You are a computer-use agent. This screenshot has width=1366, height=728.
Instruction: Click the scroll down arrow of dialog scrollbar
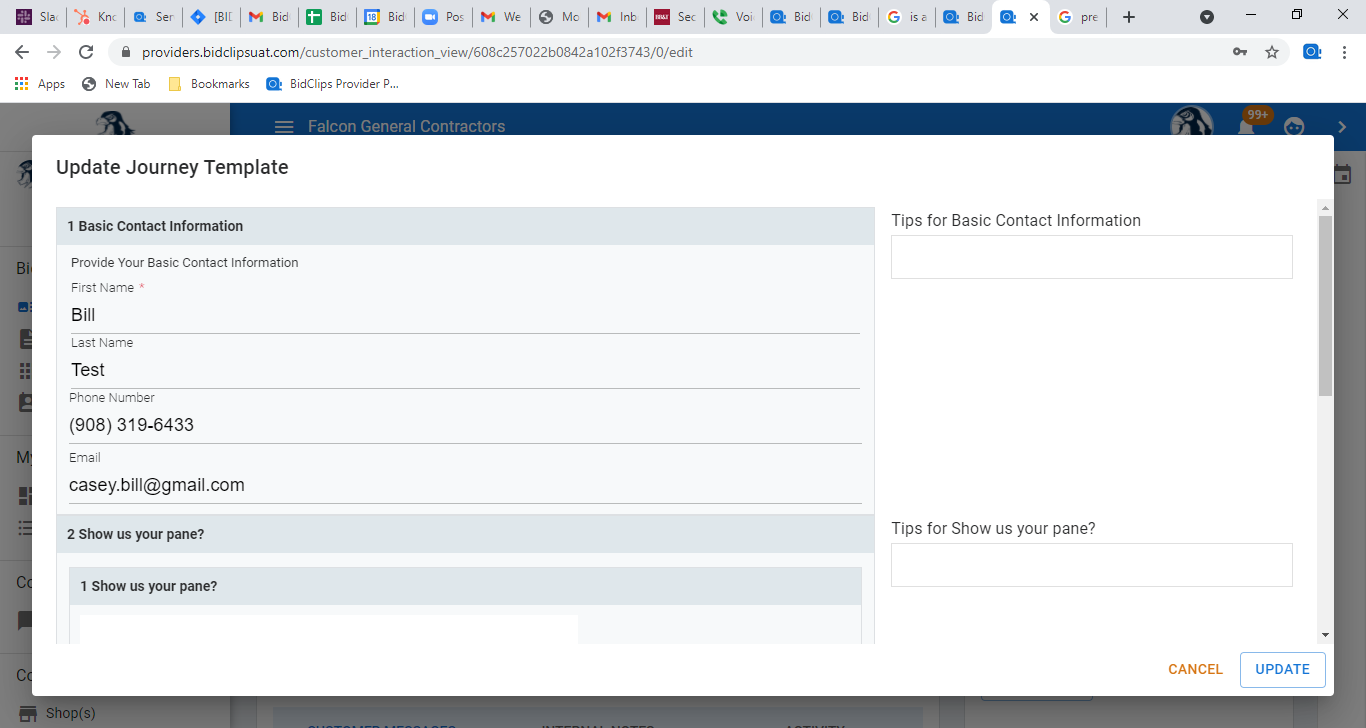[x=1325, y=635]
